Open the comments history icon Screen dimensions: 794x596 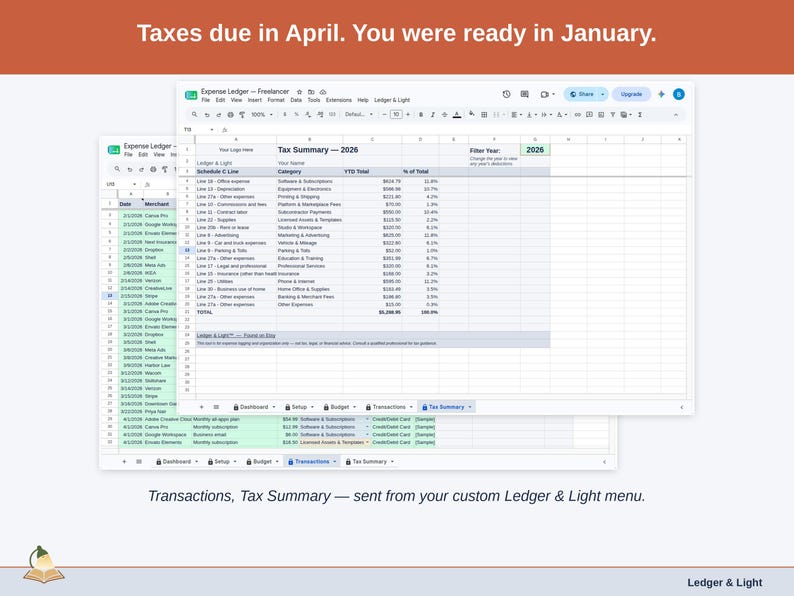[525, 94]
